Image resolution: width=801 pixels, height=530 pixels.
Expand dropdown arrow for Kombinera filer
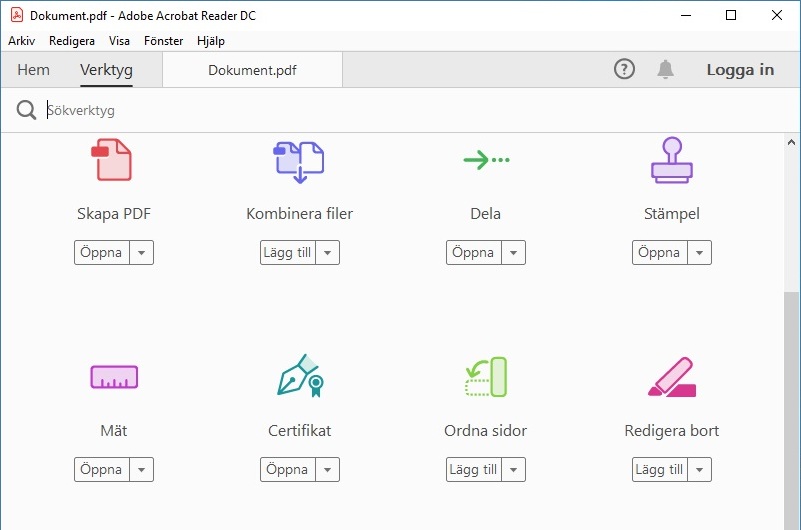pyautogui.click(x=327, y=253)
